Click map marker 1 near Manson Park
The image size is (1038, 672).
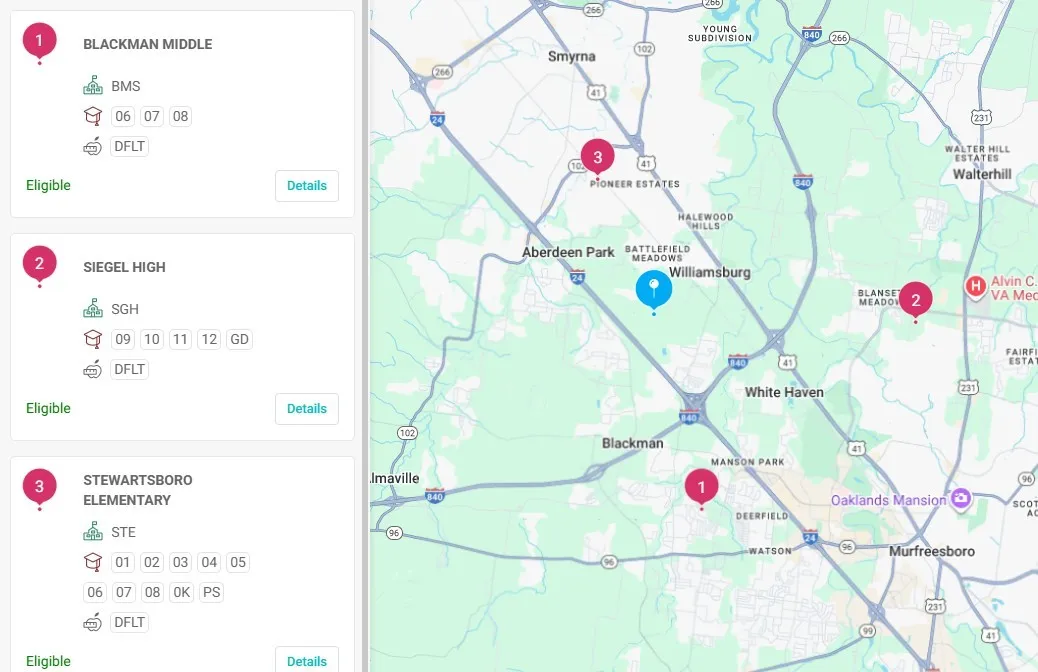(x=701, y=487)
